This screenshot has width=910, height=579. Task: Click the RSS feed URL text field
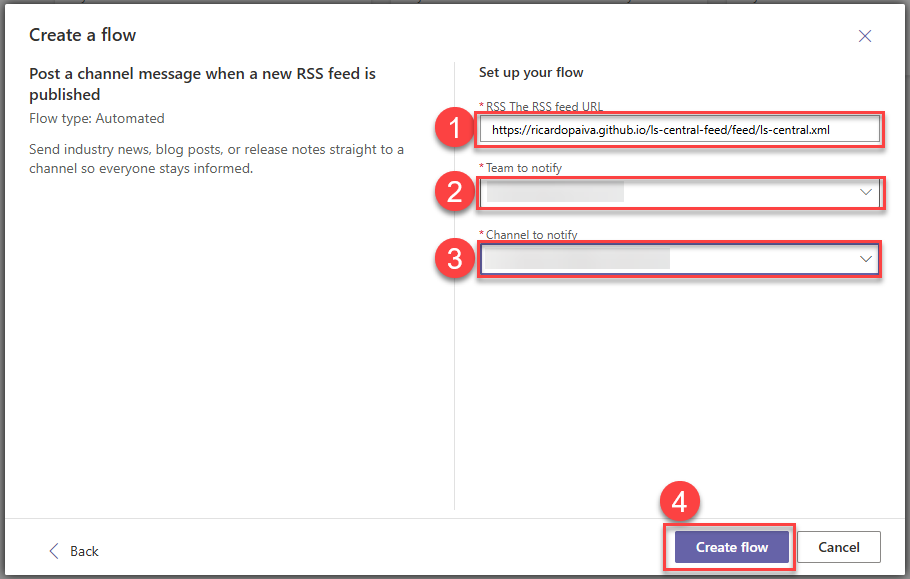click(x=679, y=129)
